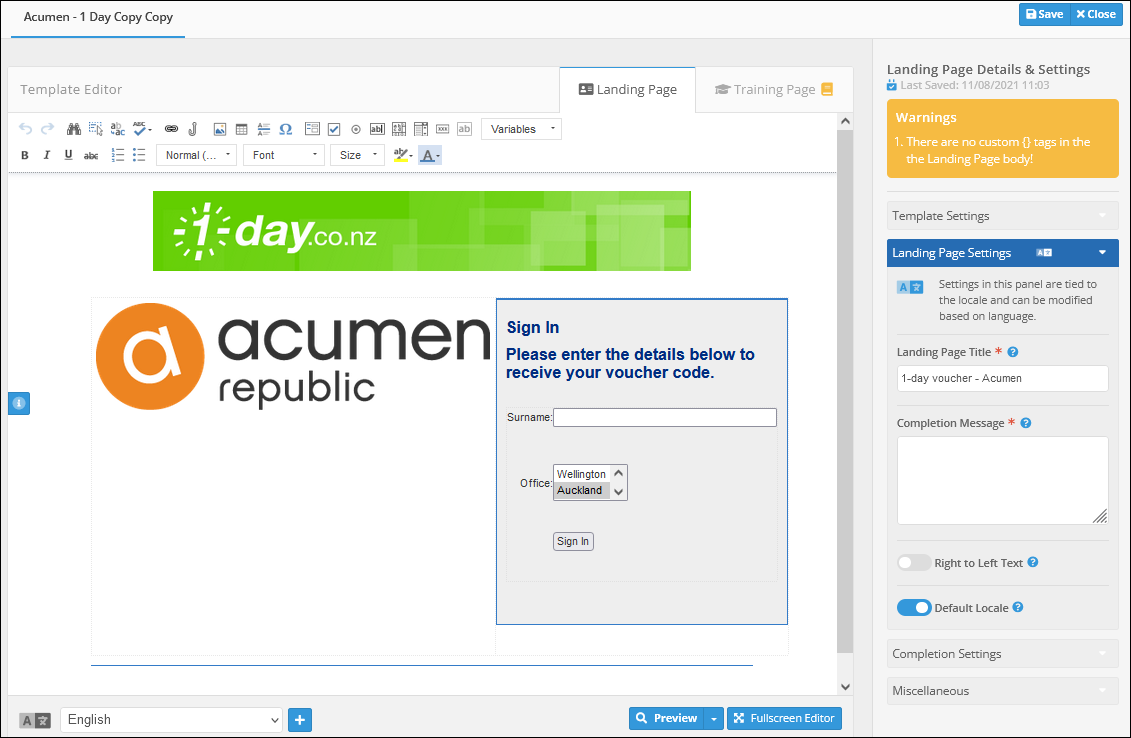1131x738 pixels.
Task: Select the Landing Page tab
Action: pyautogui.click(x=627, y=89)
